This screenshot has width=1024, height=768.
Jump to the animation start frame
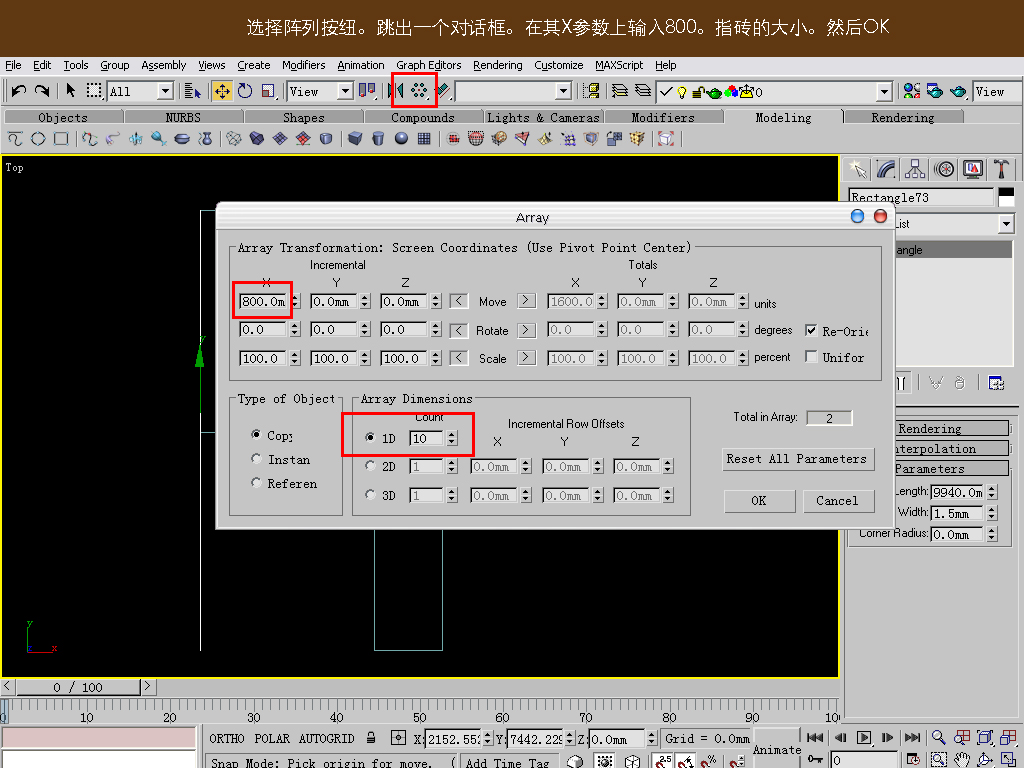[815, 738]
